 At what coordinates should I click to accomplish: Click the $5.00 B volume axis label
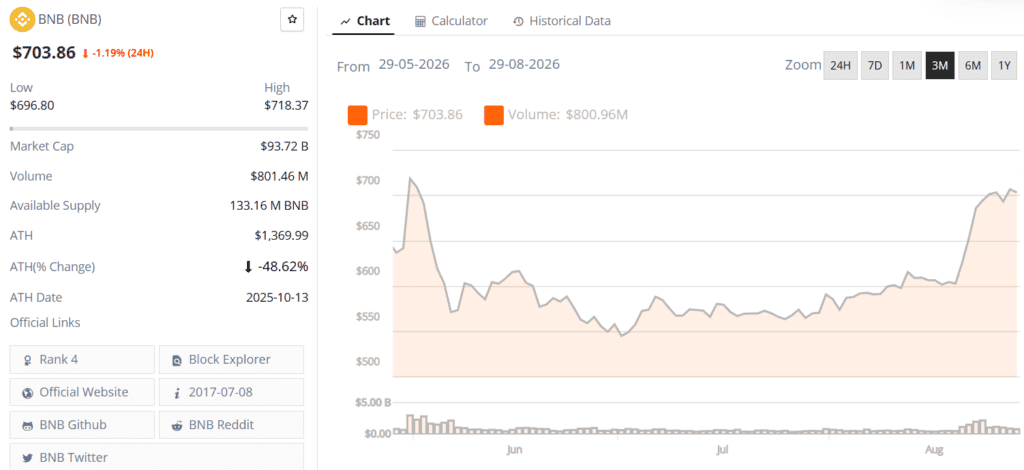point(373,402)
